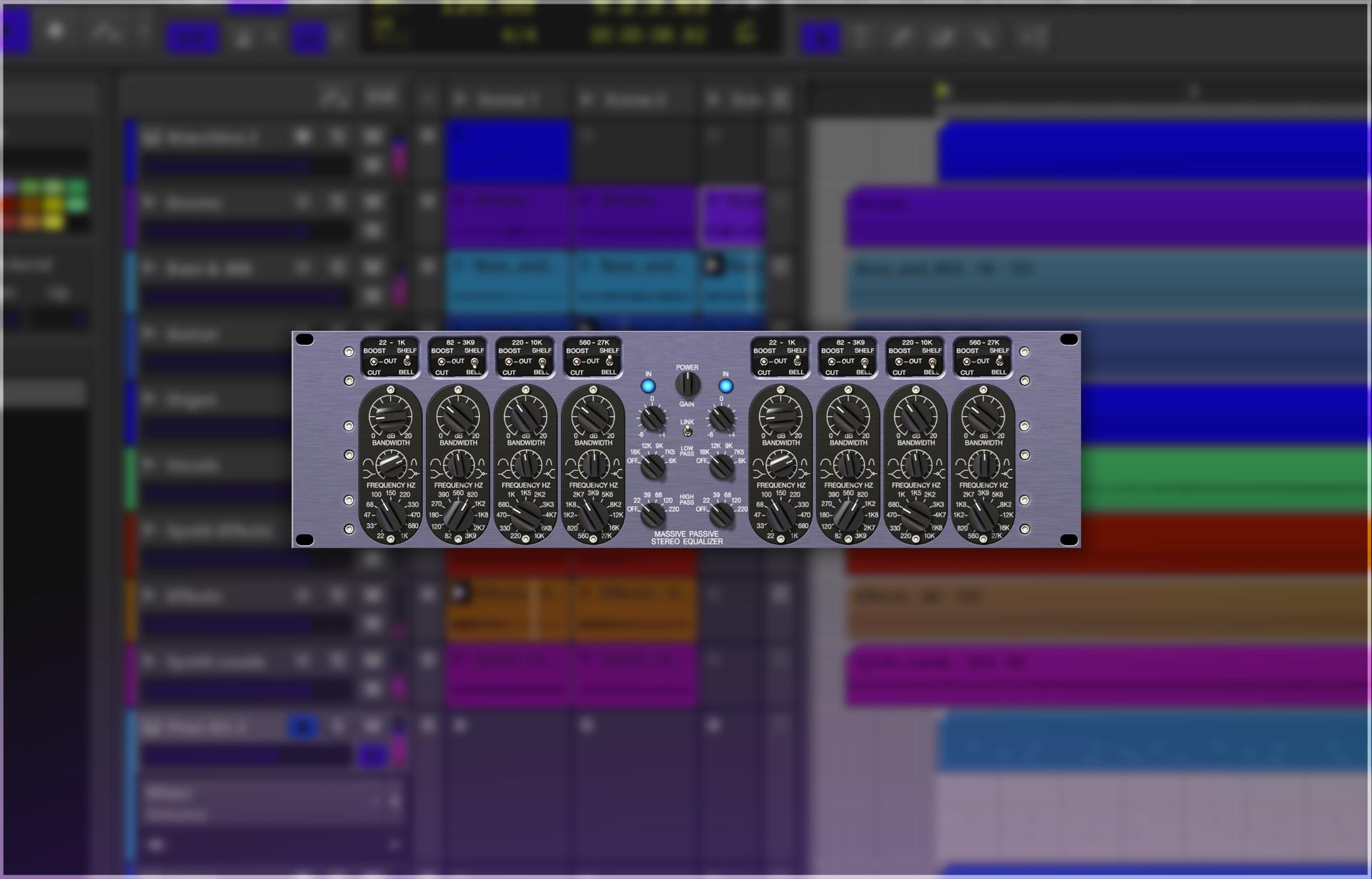
Task: Flip right 220-10K band SHELF/BELL switch
Action: [933, 362]
